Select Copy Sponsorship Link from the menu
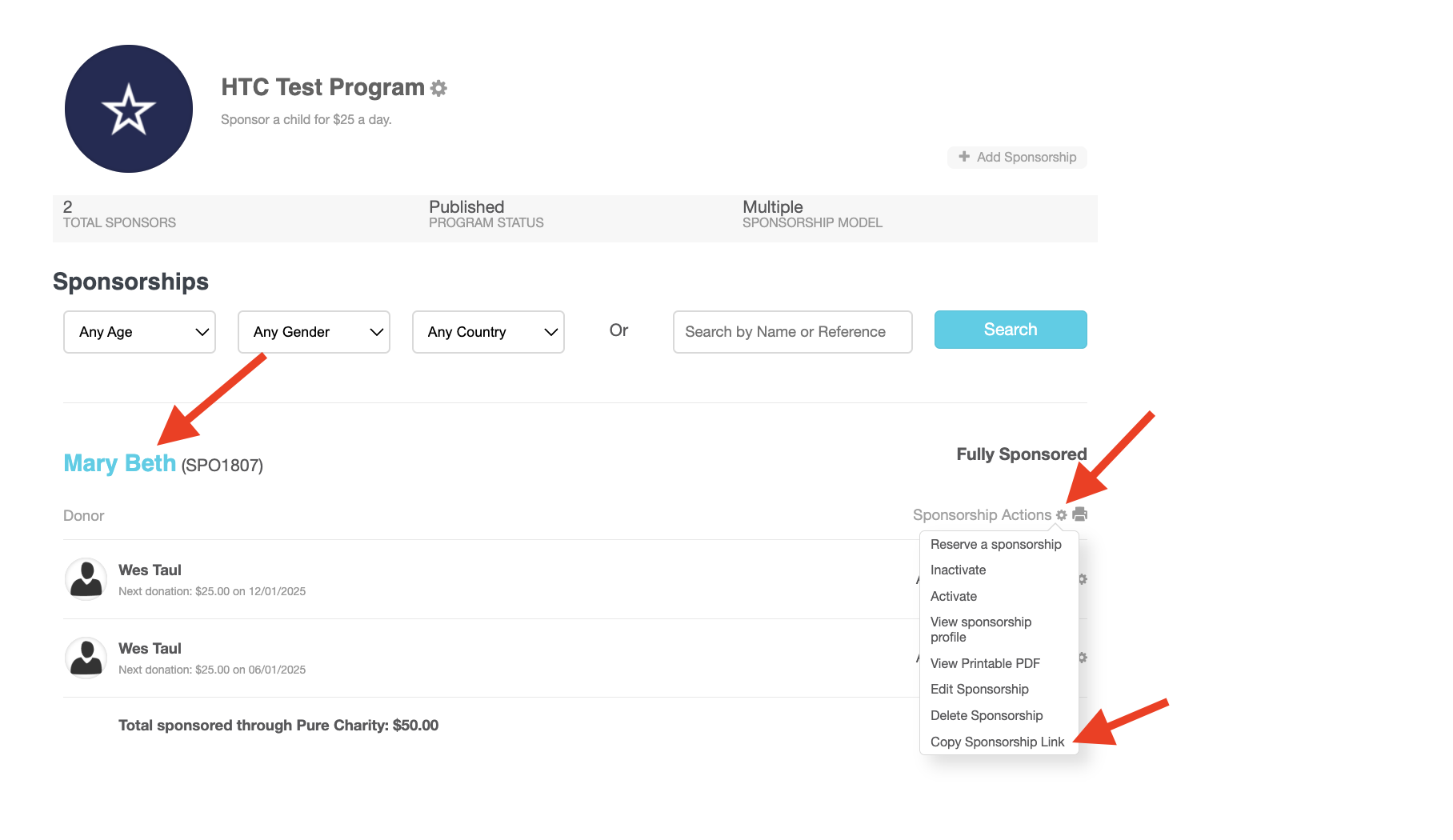 click(997, 742)
